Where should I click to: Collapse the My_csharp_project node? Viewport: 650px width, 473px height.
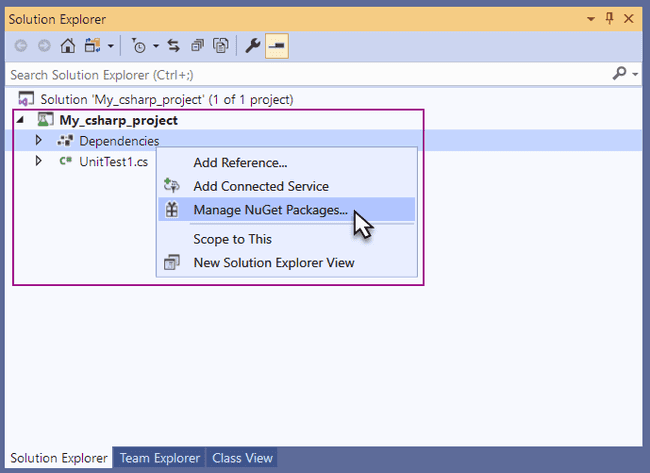(21, 120)
